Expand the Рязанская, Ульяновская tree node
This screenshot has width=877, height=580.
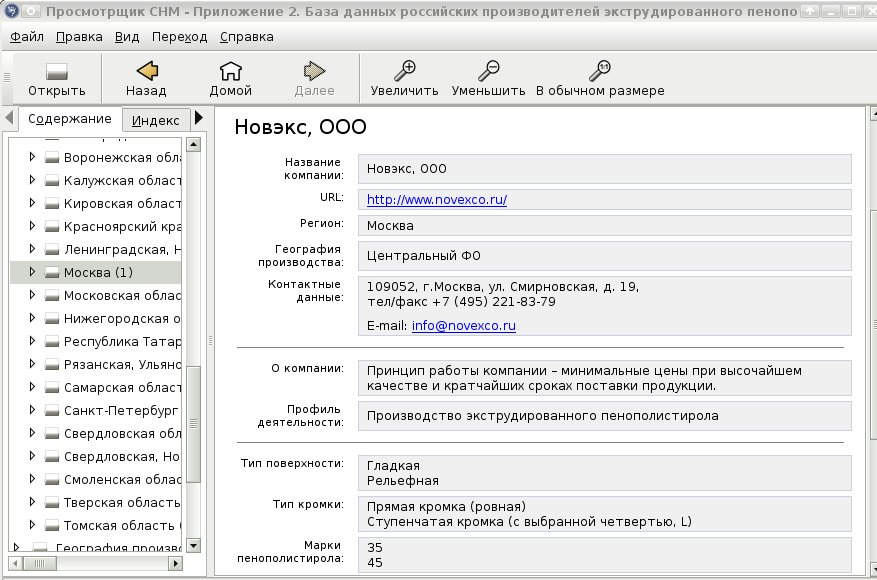[x=32, y=364]
